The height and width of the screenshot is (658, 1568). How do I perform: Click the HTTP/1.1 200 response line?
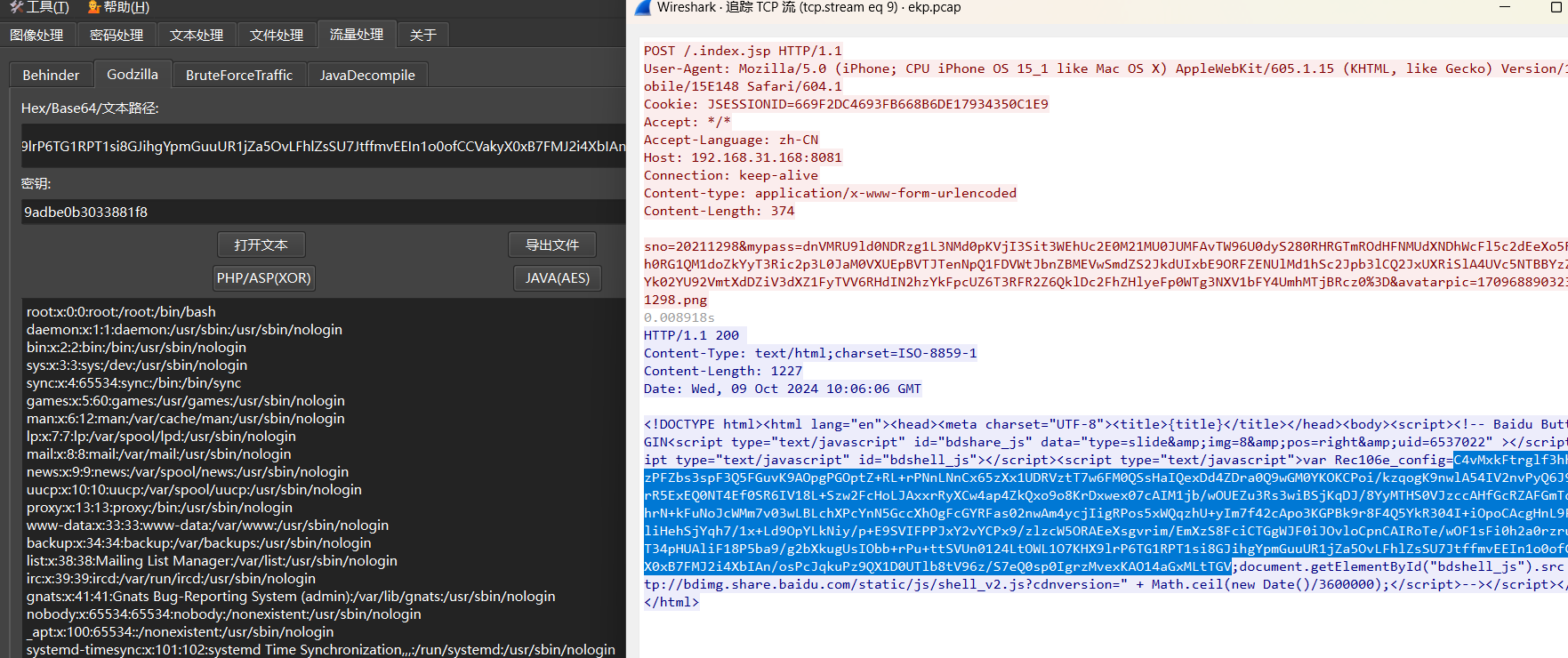tap(692, 335)
